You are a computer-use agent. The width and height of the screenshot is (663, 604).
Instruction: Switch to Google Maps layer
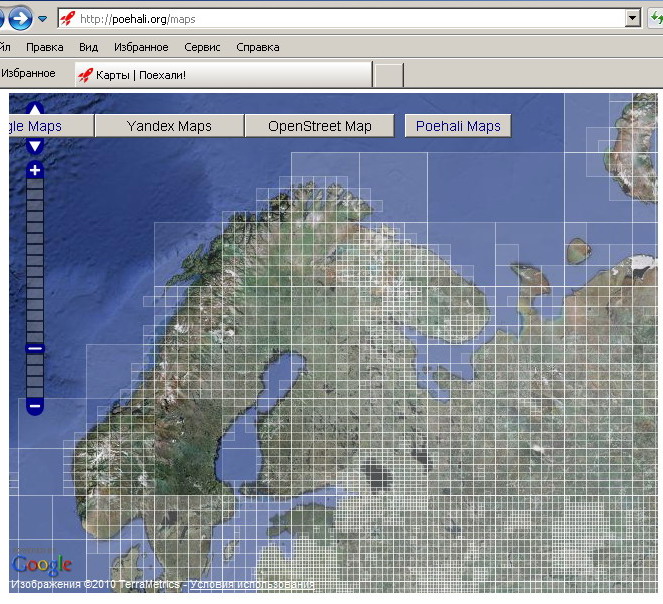[51, 126]
